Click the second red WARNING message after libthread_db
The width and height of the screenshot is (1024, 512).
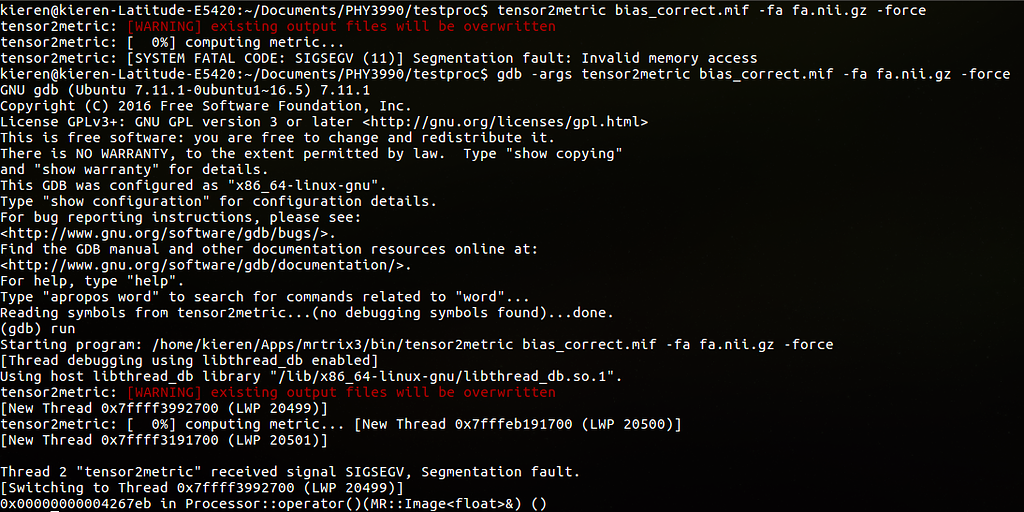click(x=342, y=392)
